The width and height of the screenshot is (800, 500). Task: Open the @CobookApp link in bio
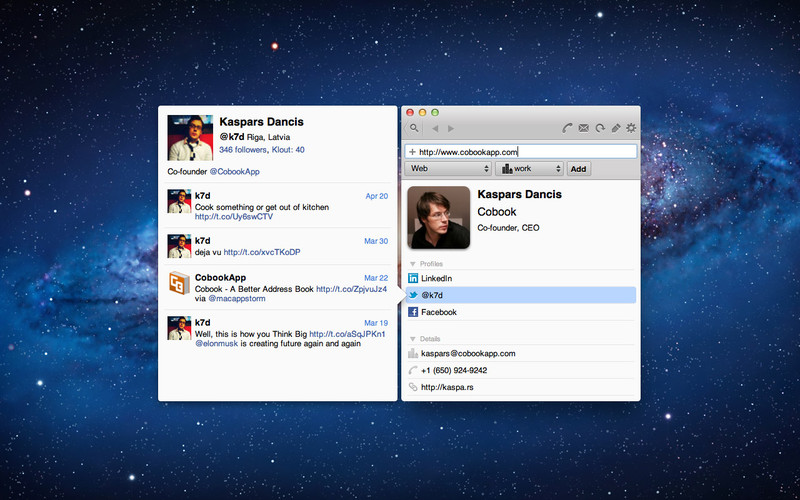pyautogui.click(x=234, y=172)
